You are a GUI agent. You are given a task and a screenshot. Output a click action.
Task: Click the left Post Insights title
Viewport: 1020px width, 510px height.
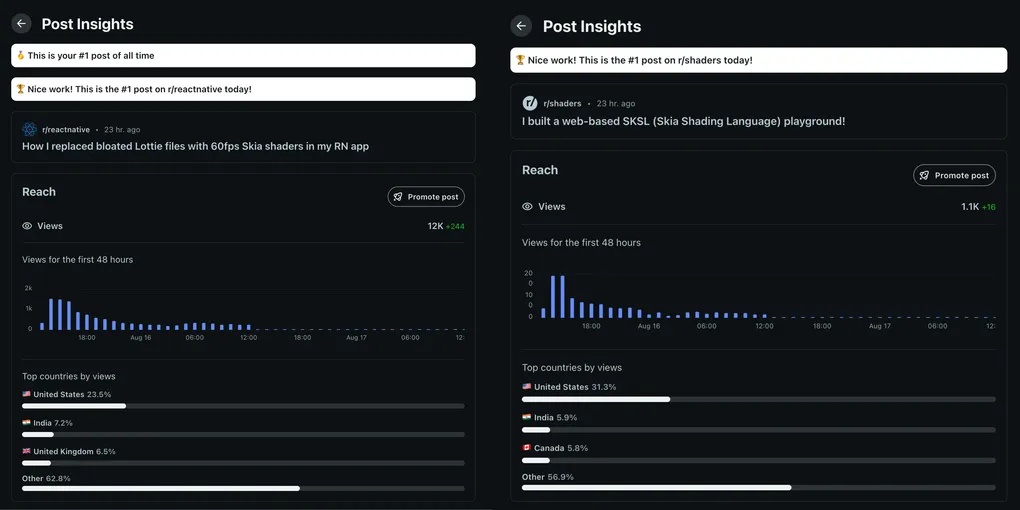[x=88, y=24]
